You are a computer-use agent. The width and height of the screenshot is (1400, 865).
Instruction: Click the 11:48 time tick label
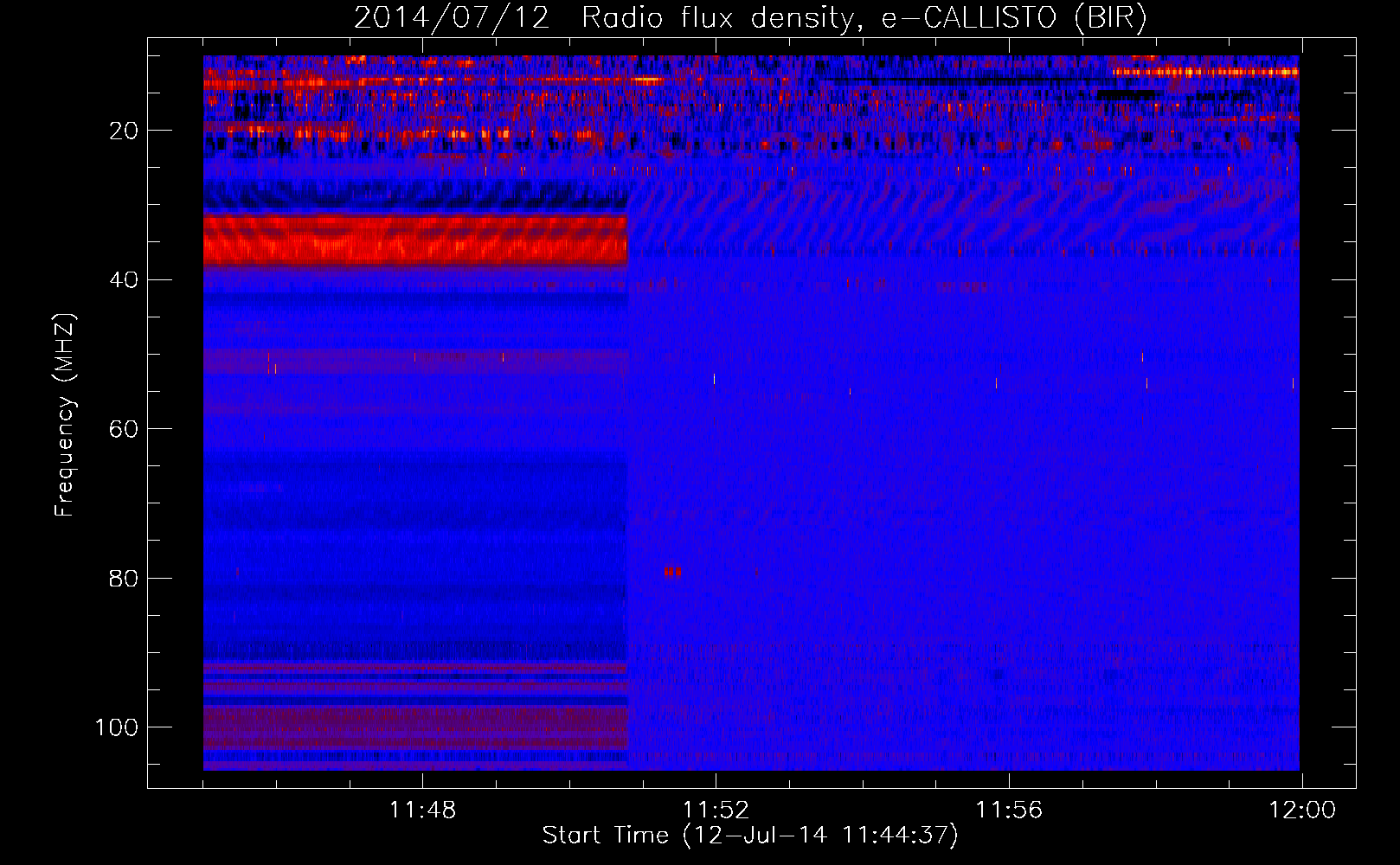pos(422,811)
